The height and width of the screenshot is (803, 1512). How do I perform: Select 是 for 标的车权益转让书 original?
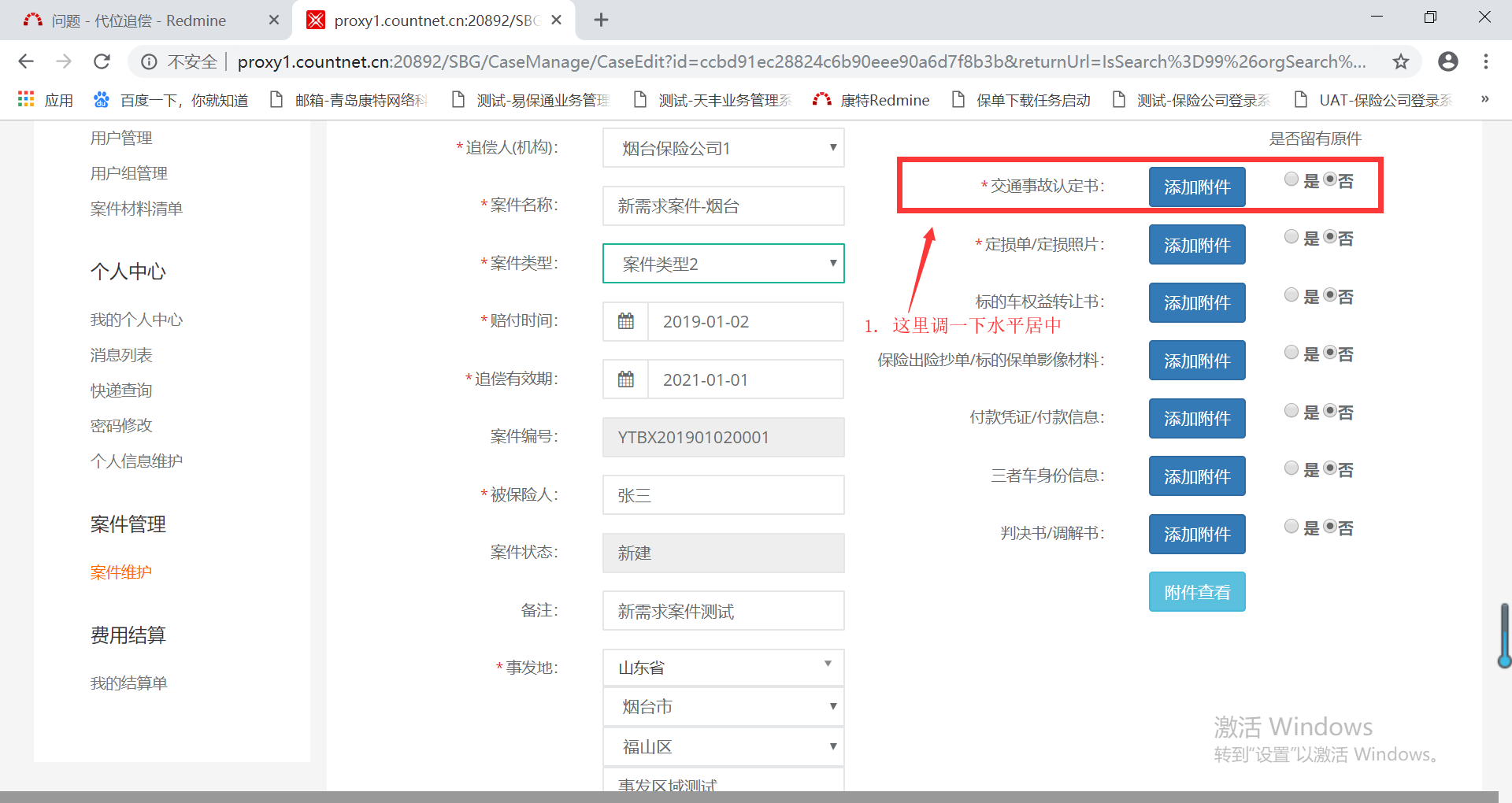coord(1291,295)
